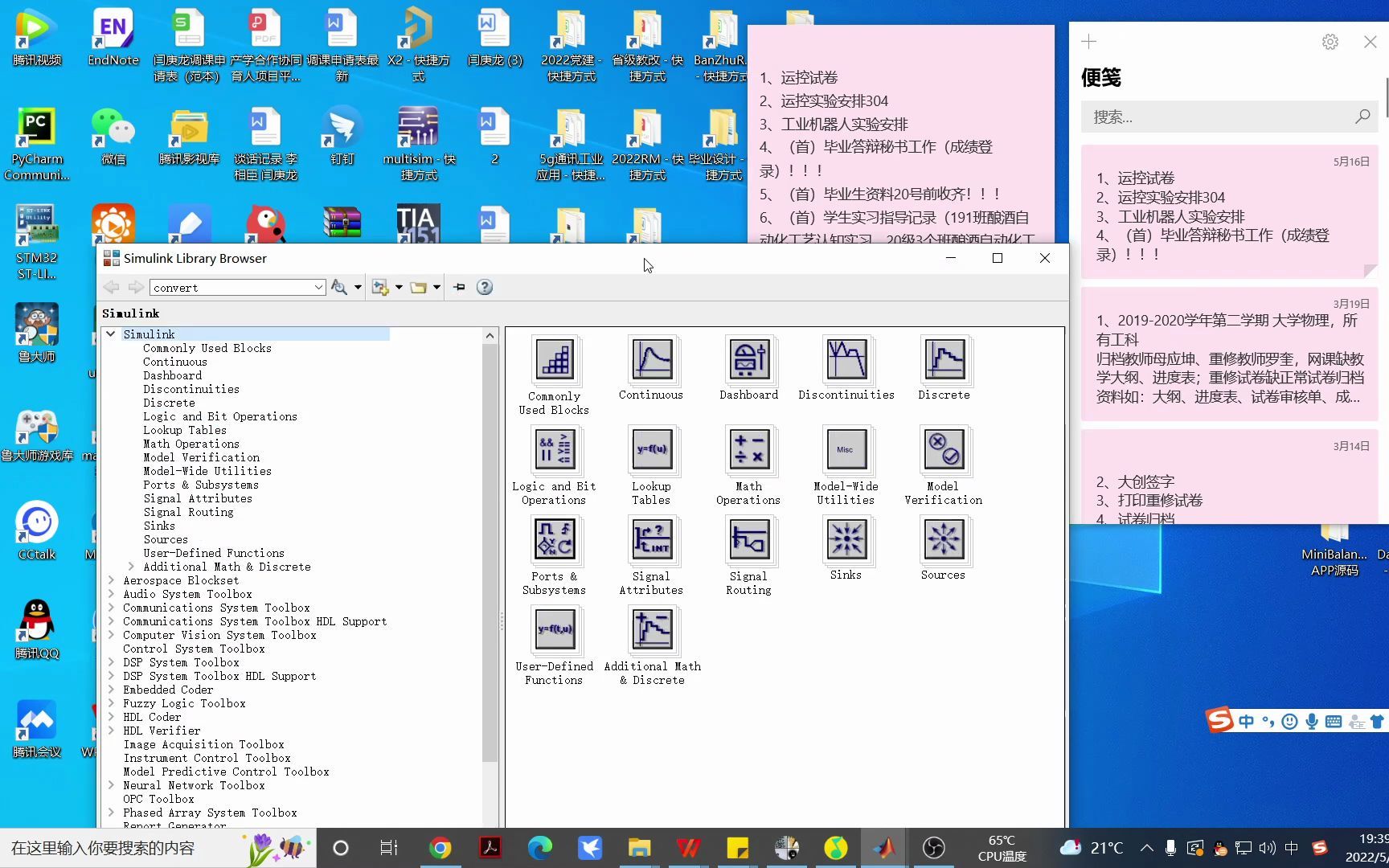
Task: Open the EndNote desktop shortcut
Action: pos(113,38)
